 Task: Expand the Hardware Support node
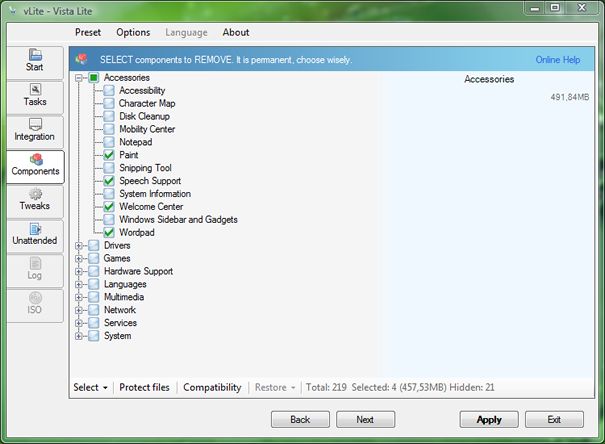[79, 272]
